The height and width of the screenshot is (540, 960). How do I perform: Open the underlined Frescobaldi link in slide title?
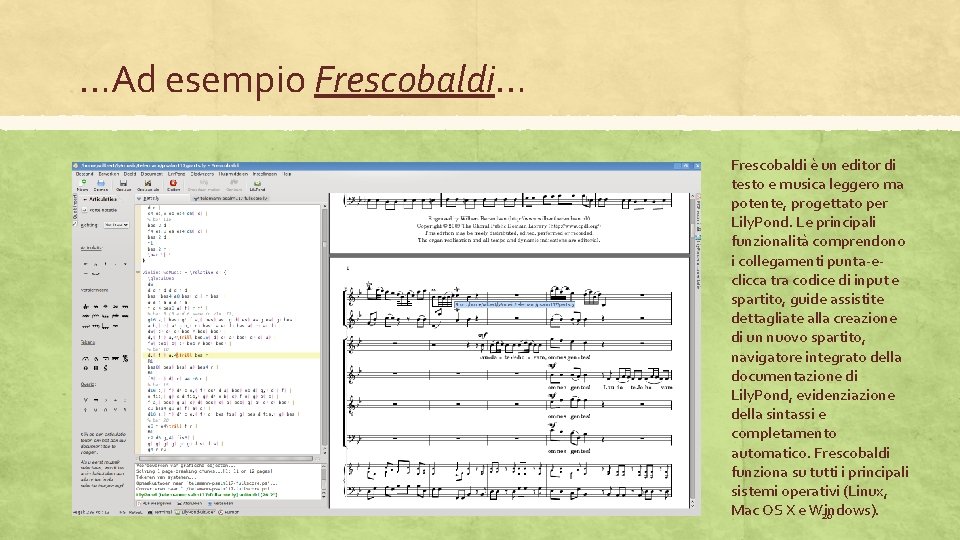coord(404,80)
